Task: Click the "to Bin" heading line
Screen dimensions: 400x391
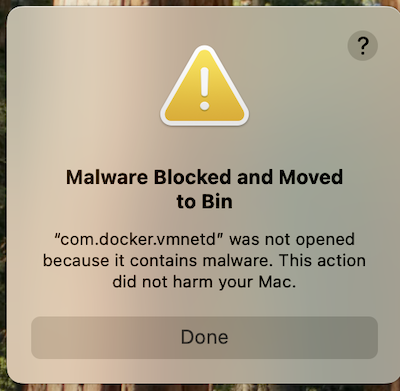Action: [x=204, y=202]
